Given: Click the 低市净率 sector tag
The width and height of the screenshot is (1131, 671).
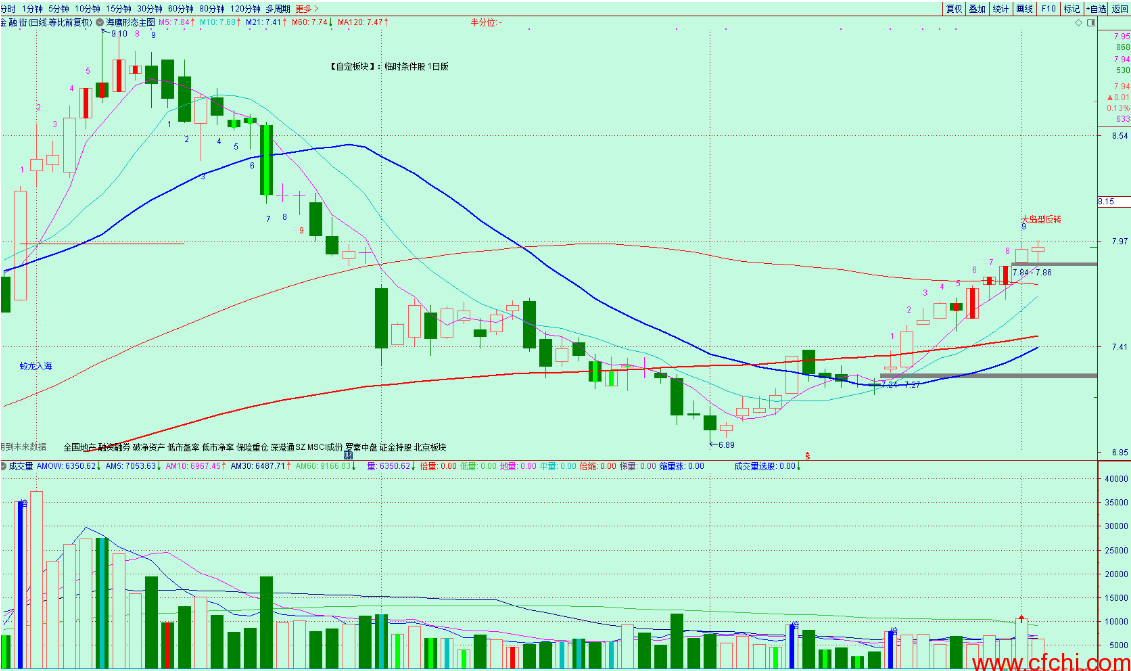Looking at the screenshot, I should coord(219,447).
